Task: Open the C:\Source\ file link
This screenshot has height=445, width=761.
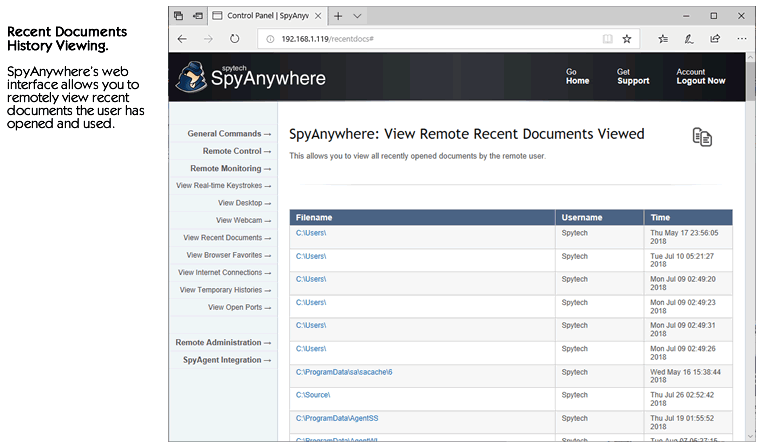Action: [x=313, y=395]
